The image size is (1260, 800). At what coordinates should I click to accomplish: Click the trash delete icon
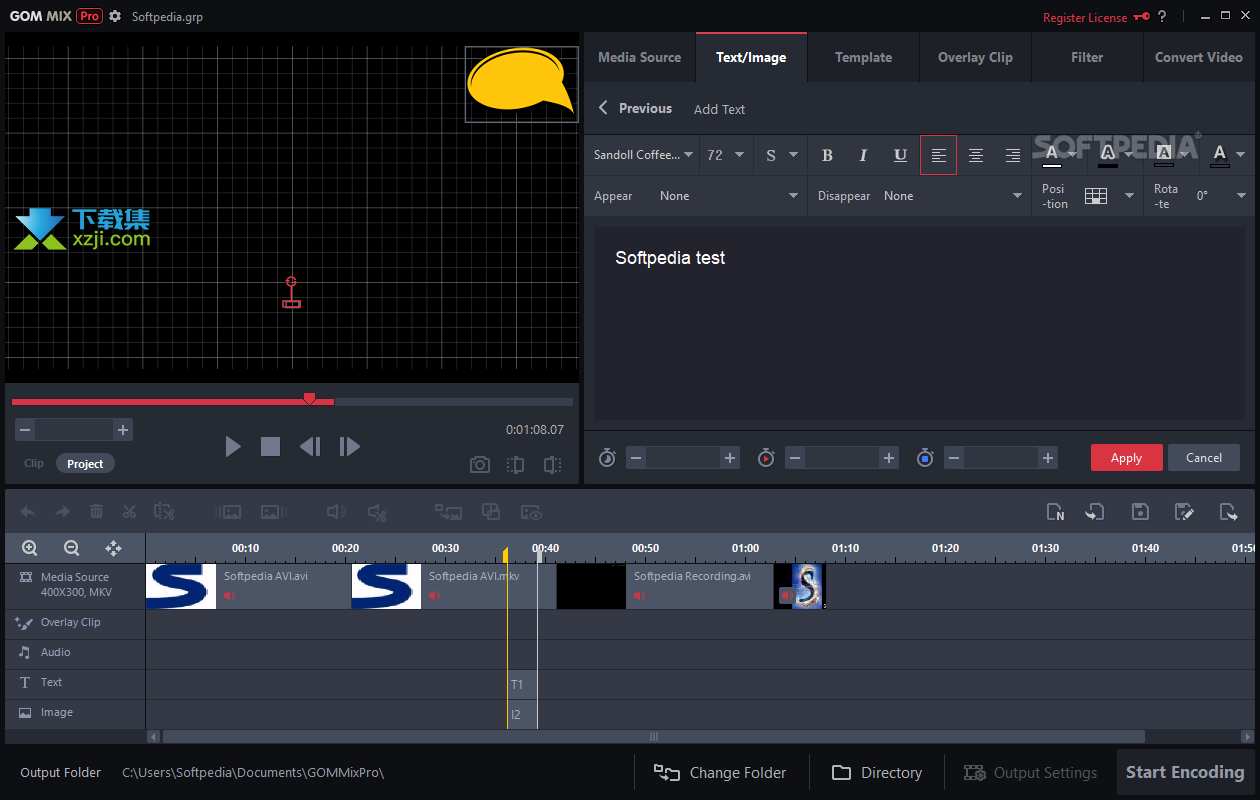[x=96, y=512]
